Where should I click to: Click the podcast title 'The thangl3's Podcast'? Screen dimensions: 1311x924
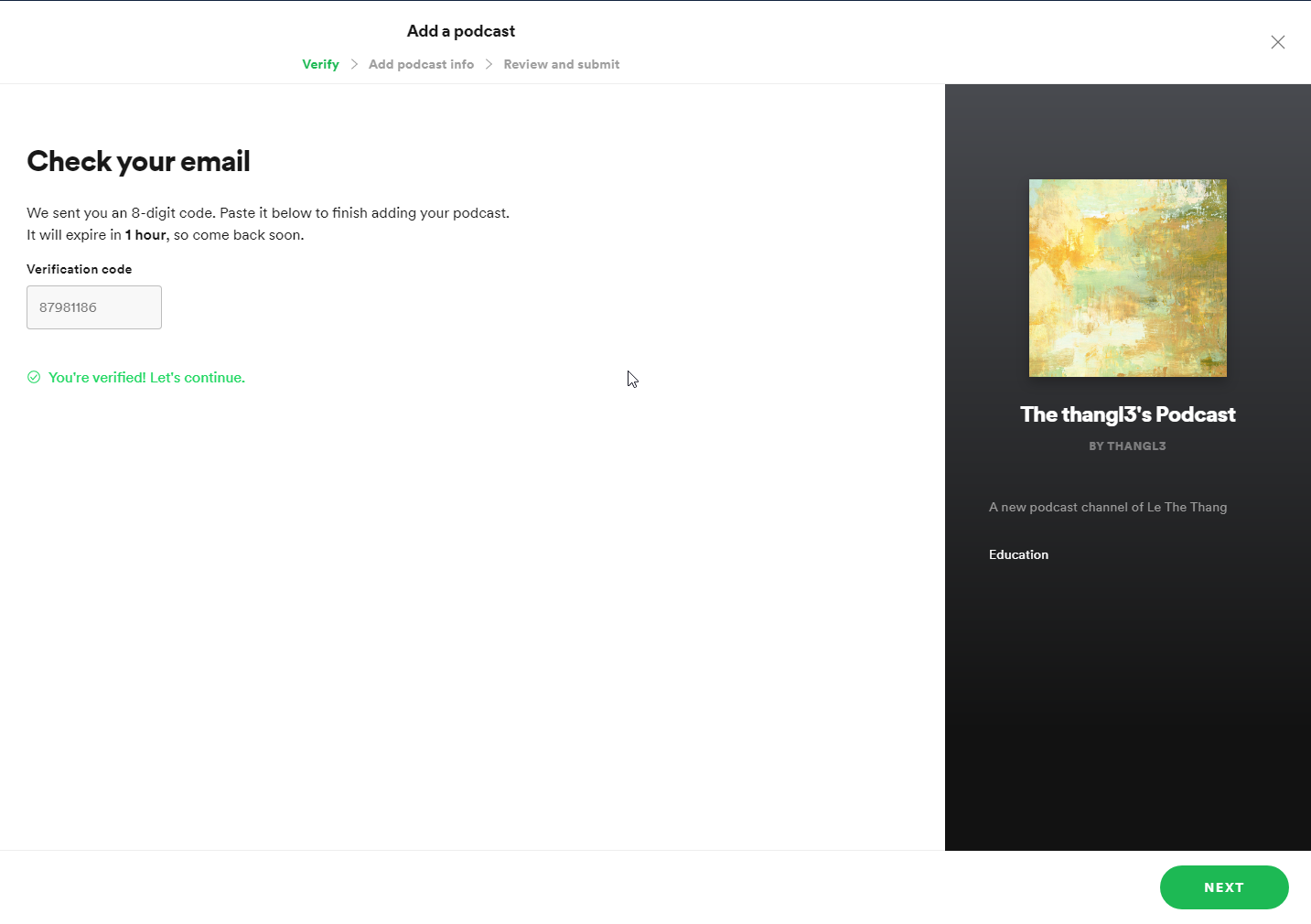(x=1128, y=414)
